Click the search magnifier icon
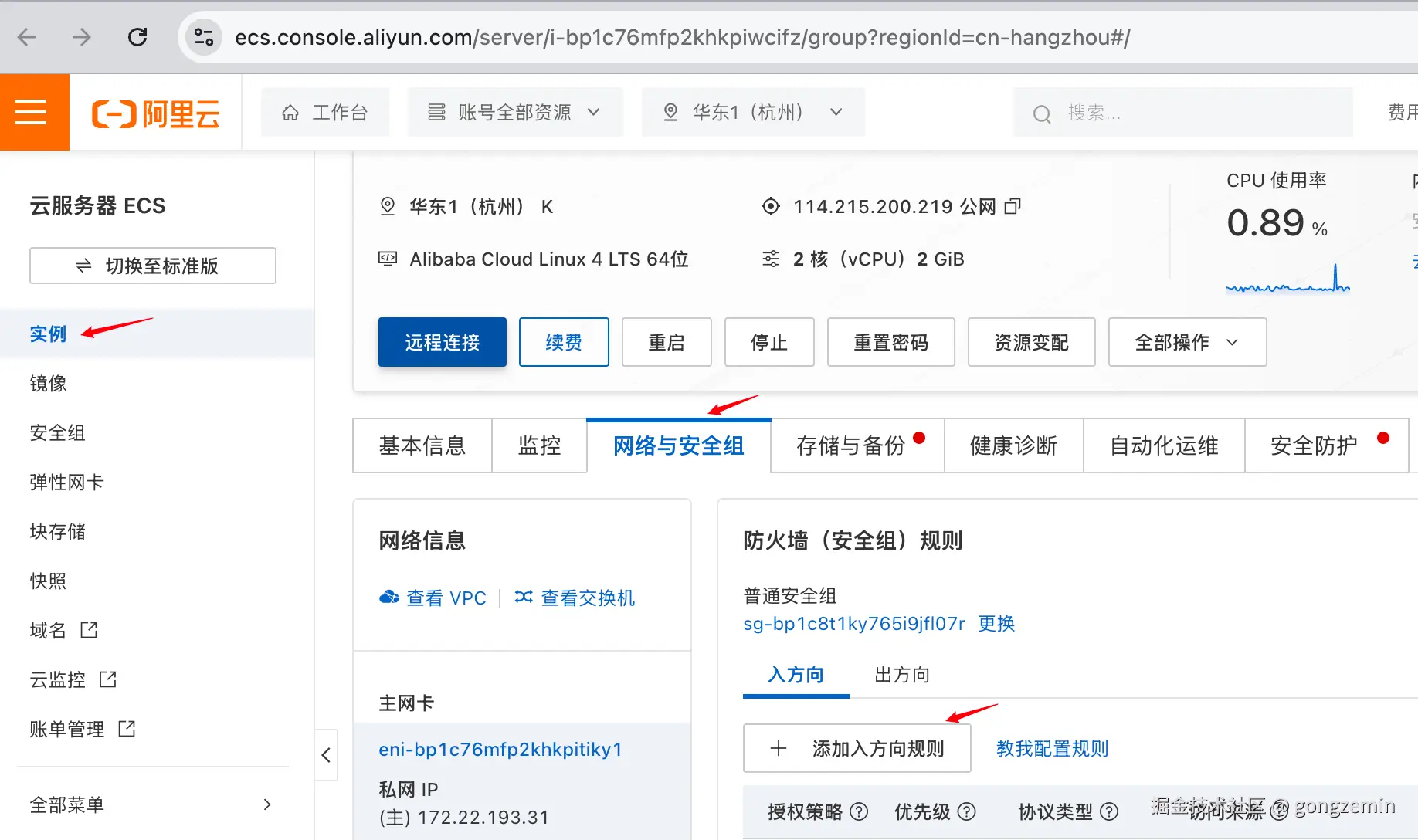This screenshot has width=1418, height=840. coord(1042,114)
